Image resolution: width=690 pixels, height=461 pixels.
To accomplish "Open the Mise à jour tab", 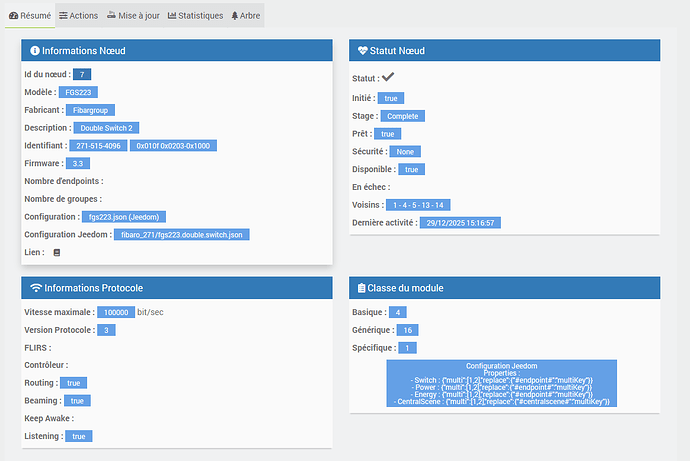I will pyautogui.click(x=133, y=15).
